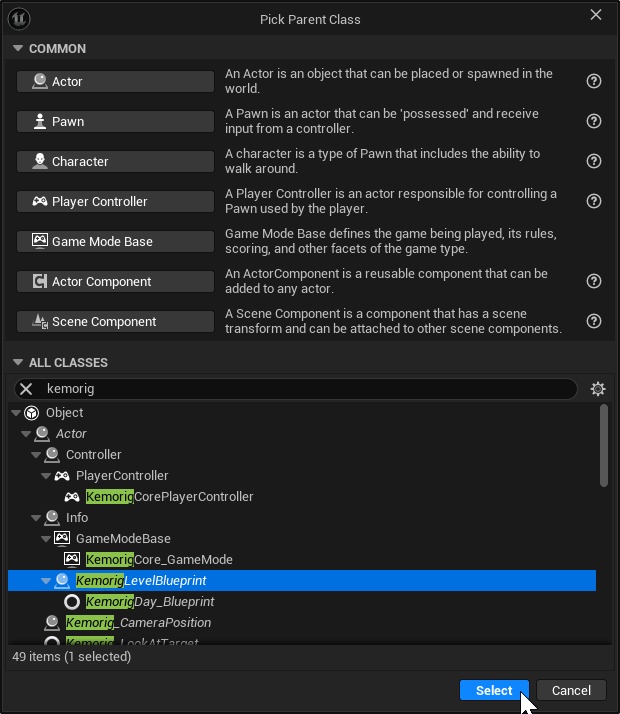Open help tooltip icon for Character class
The height and width of the screenshot is (714, 620).
(594, 161)
